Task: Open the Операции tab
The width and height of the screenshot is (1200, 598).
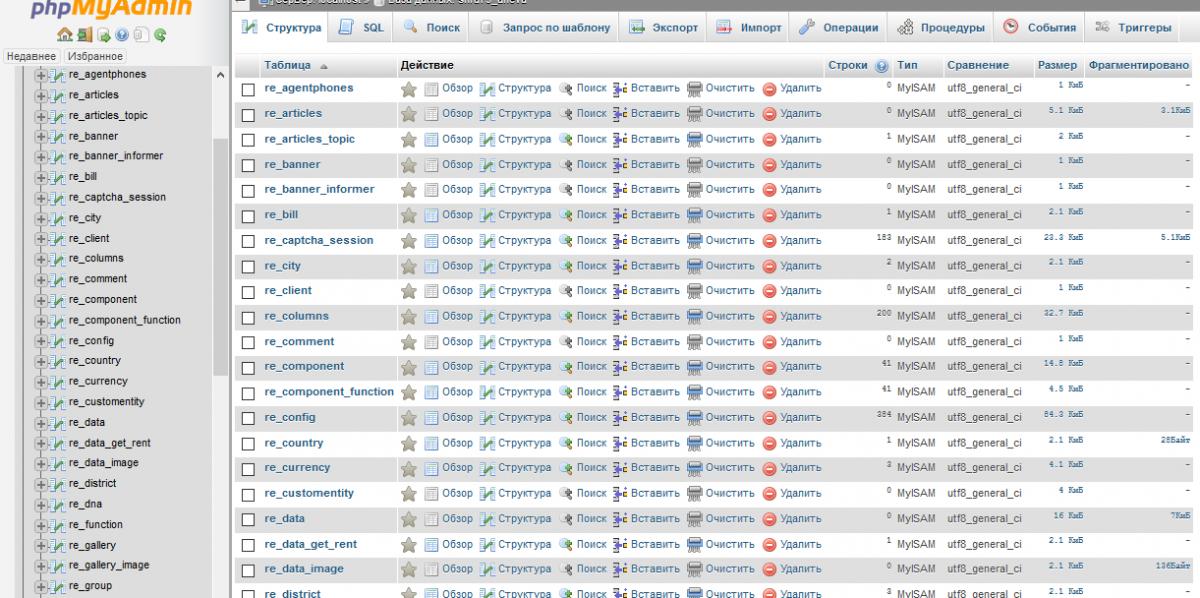Action: 837,28
